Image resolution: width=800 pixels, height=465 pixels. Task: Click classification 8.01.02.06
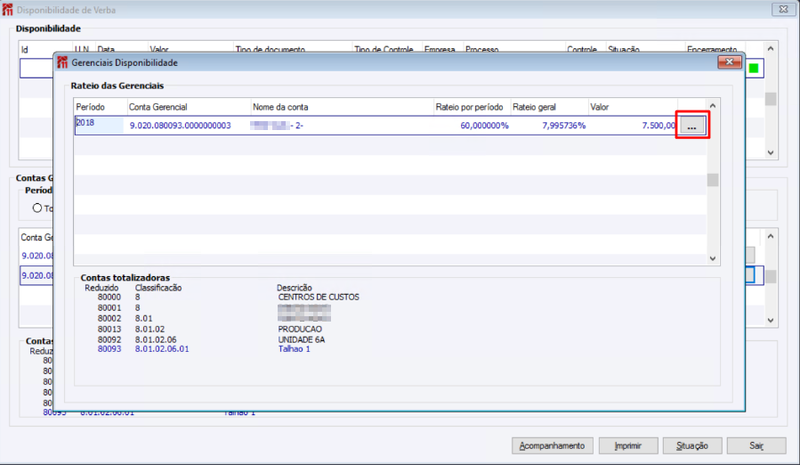[x=156, y=339]
